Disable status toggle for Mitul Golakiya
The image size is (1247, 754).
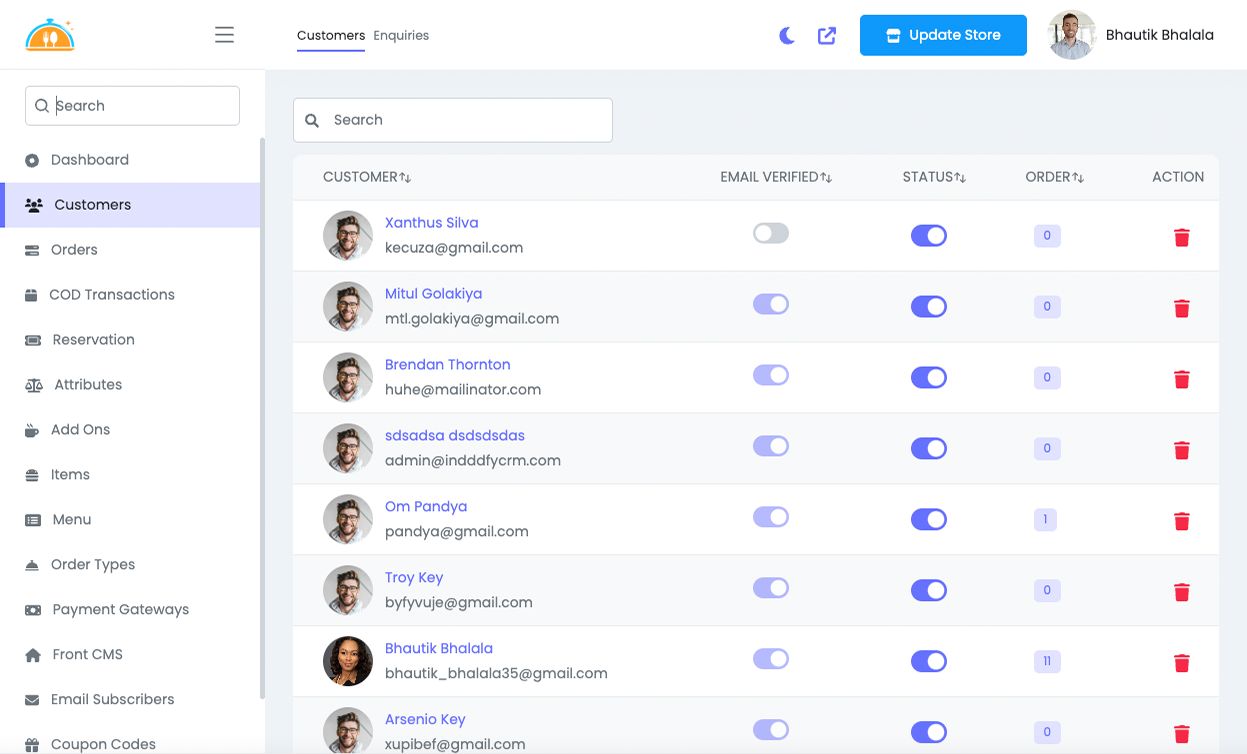pos(928,306)
